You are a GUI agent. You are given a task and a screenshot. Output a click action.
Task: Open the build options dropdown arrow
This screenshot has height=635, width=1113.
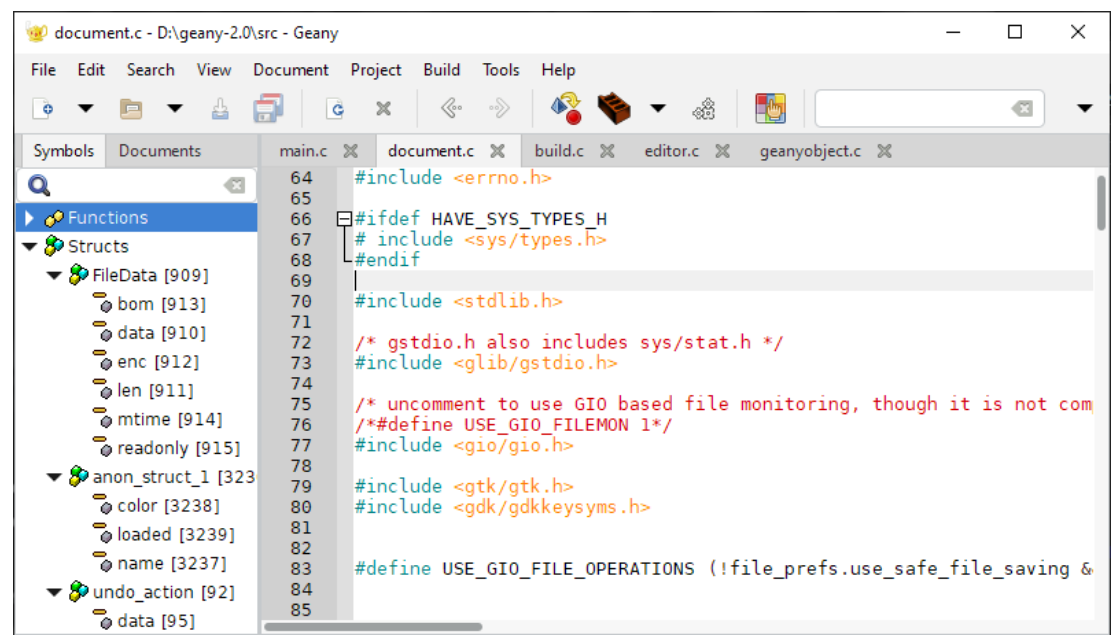tap(658, 108)
